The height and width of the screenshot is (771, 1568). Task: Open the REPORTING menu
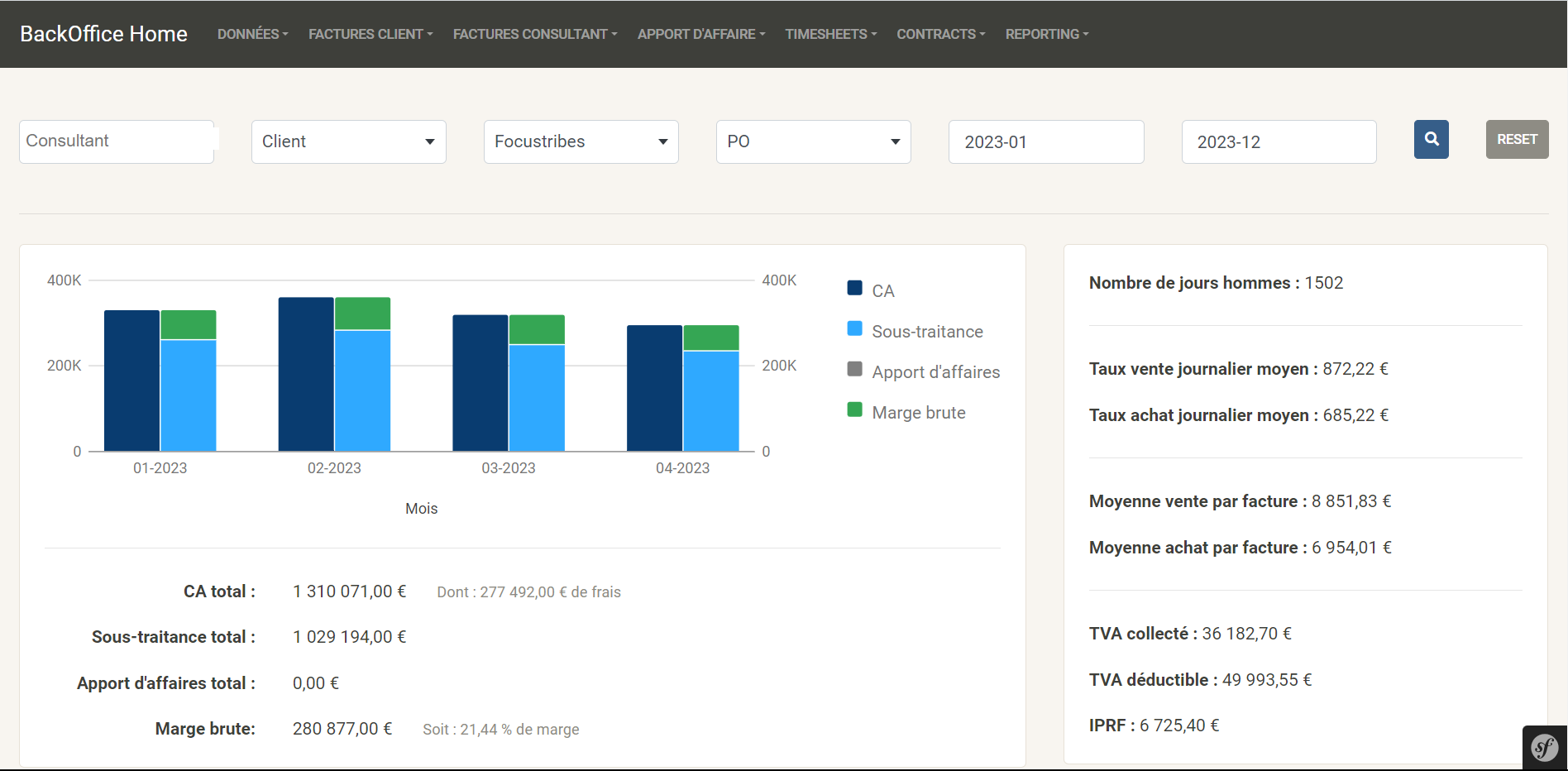(1047, 34)
